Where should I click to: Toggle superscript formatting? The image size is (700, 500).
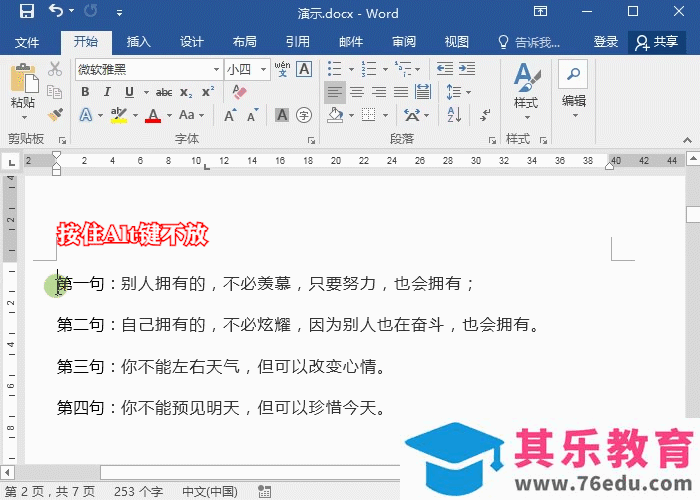tap(208, 92)
